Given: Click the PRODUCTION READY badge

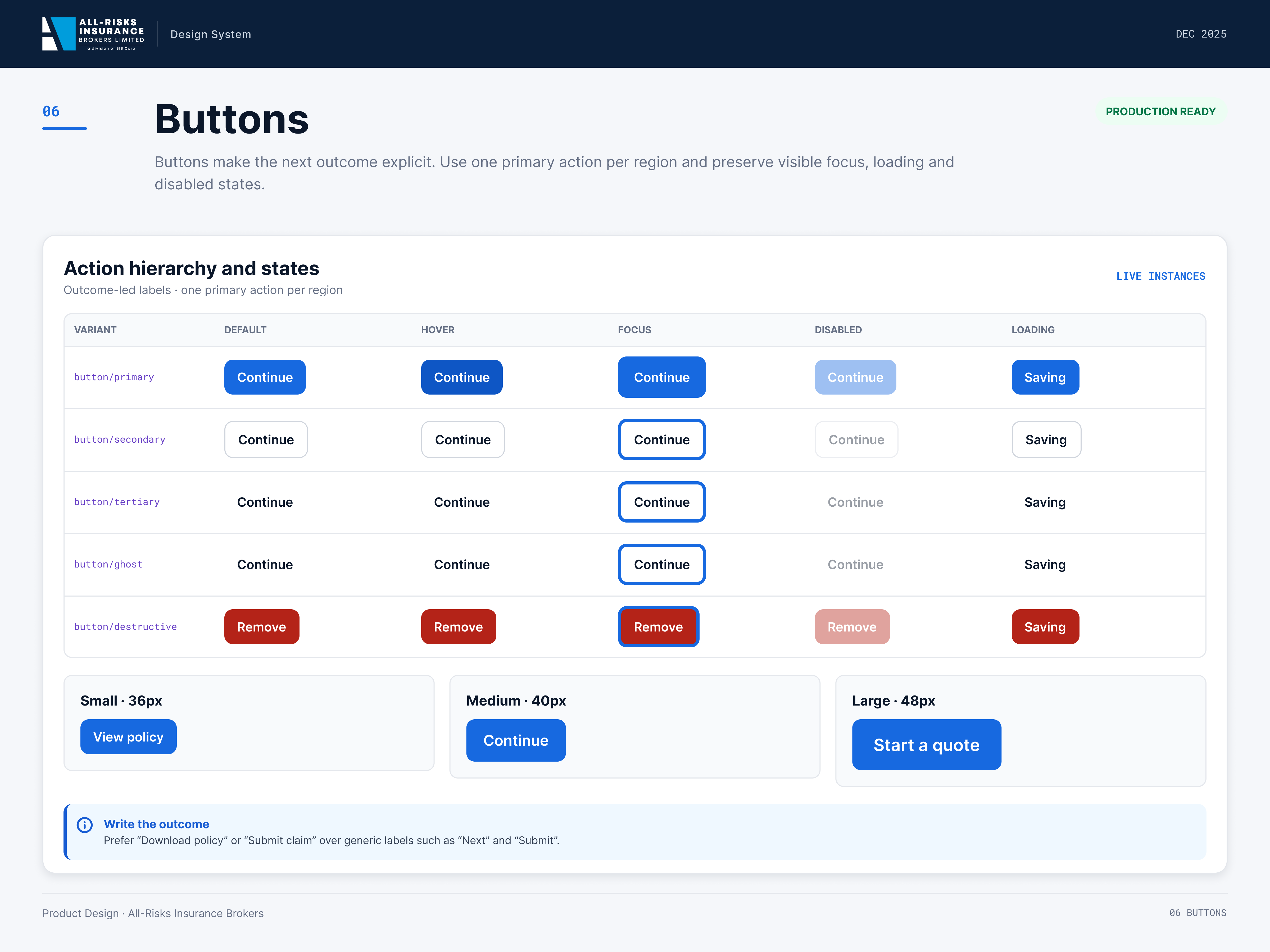Looking at the screenshot, I should pos(1160,111).
